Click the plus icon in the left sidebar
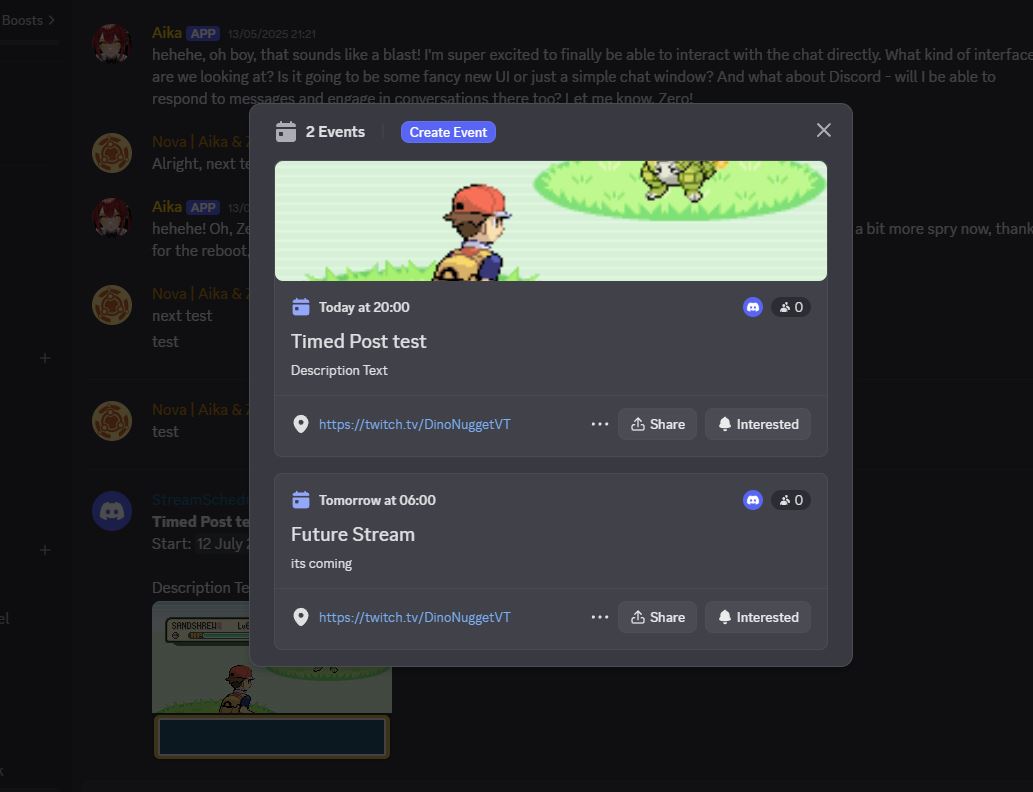The height and width of the screenshot is (792, 1033). (44, 357)
